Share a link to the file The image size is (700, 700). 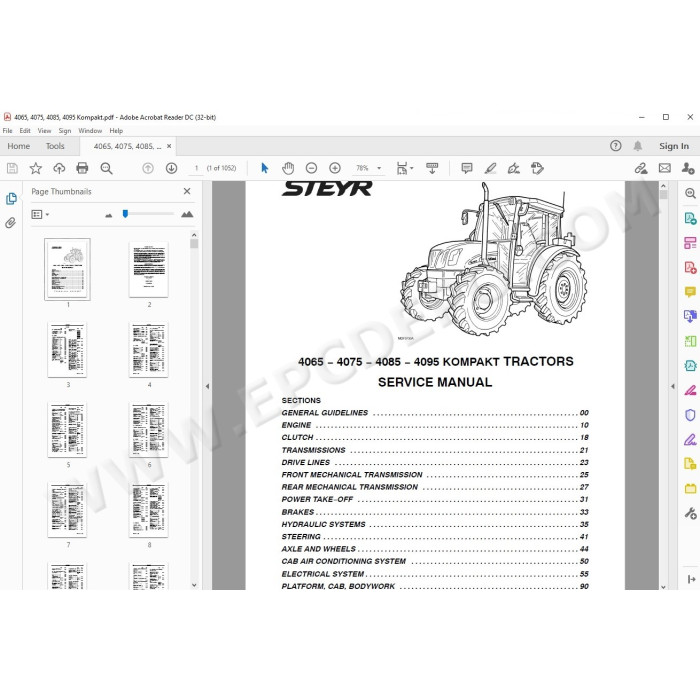tap(641, 168)
